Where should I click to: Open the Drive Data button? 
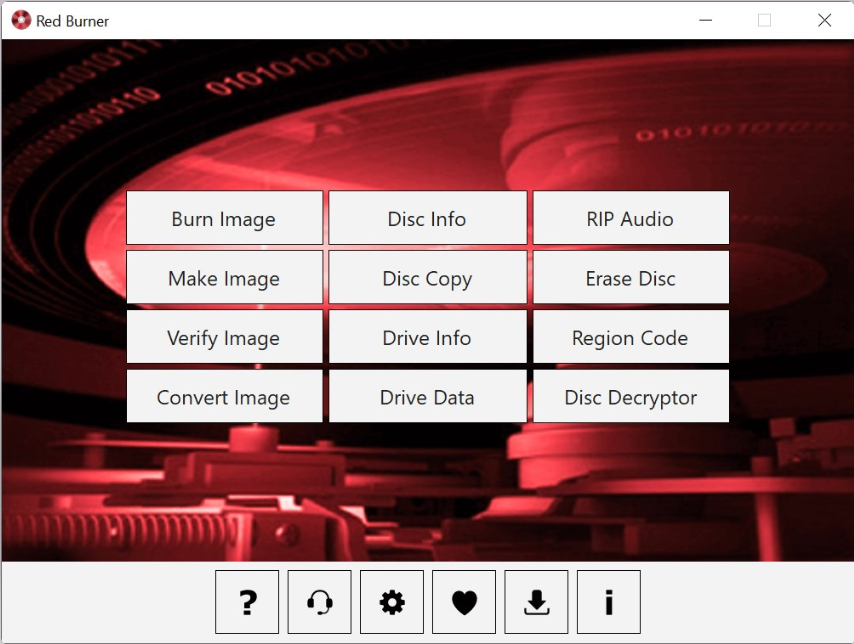coord(427,397)
